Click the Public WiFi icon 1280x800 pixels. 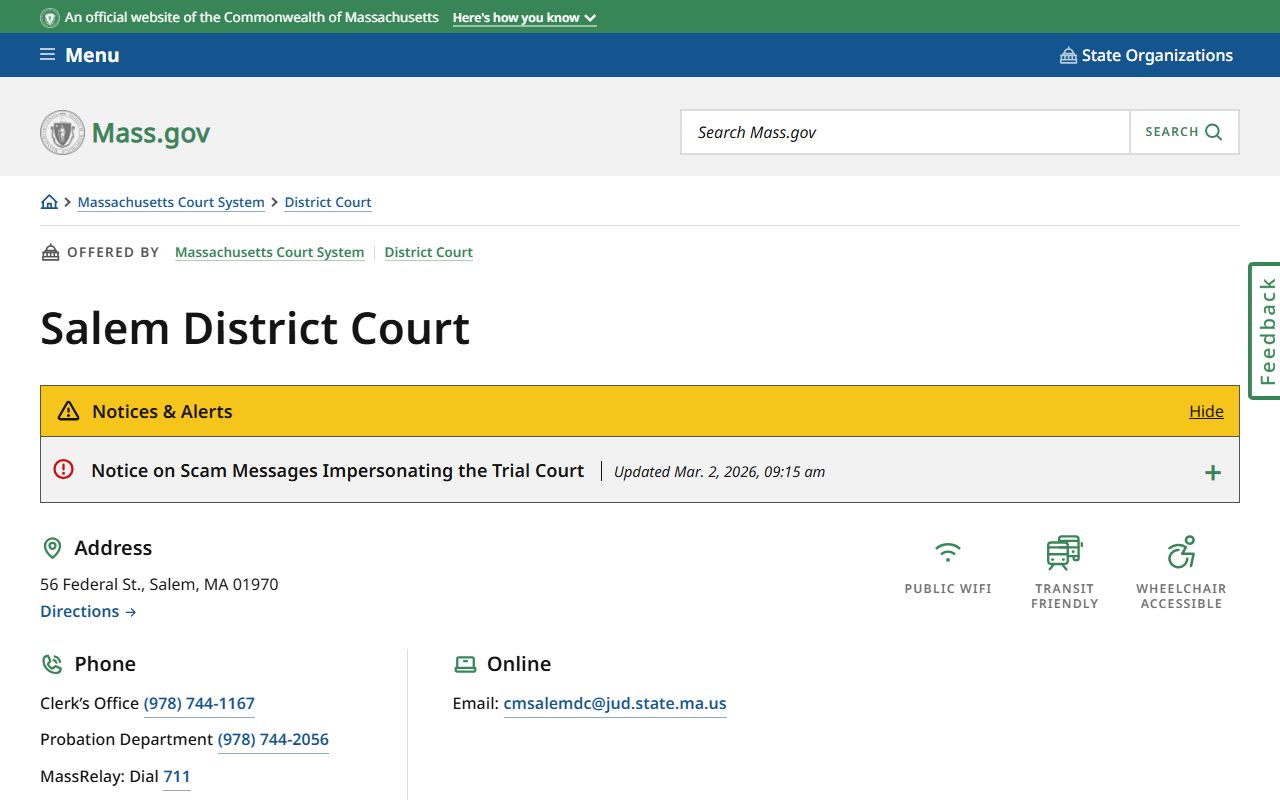tap(947, 552)
